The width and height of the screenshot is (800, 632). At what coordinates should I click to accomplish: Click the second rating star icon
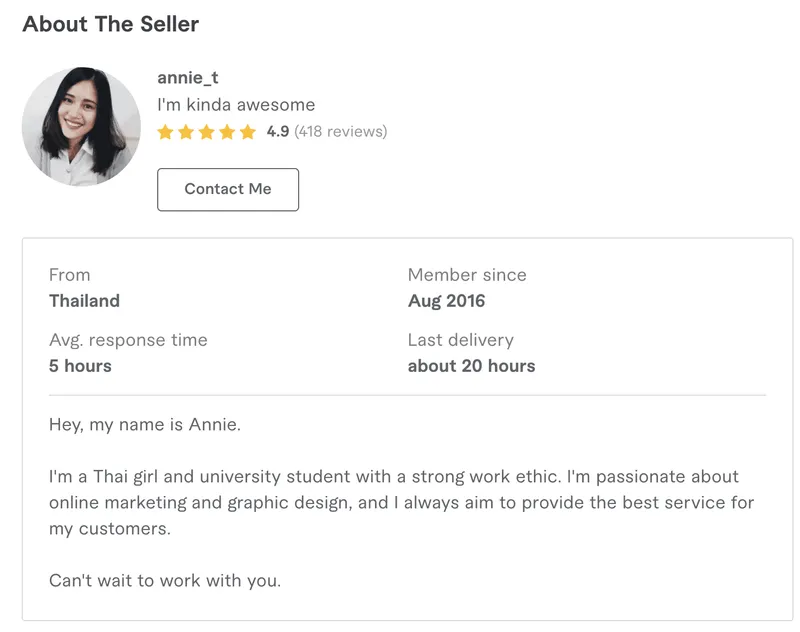[186, 131]
